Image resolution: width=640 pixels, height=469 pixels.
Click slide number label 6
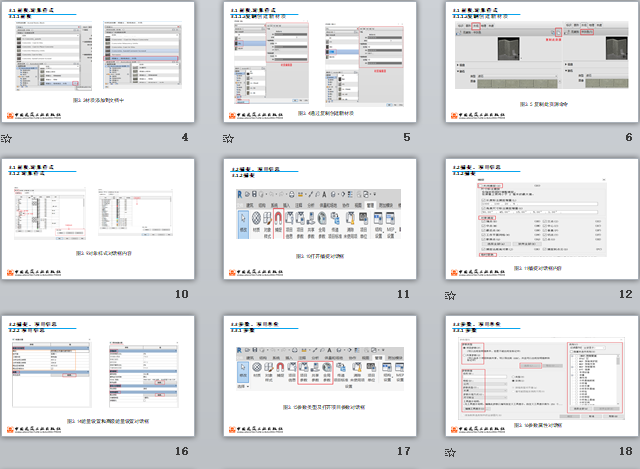(628, 138)
